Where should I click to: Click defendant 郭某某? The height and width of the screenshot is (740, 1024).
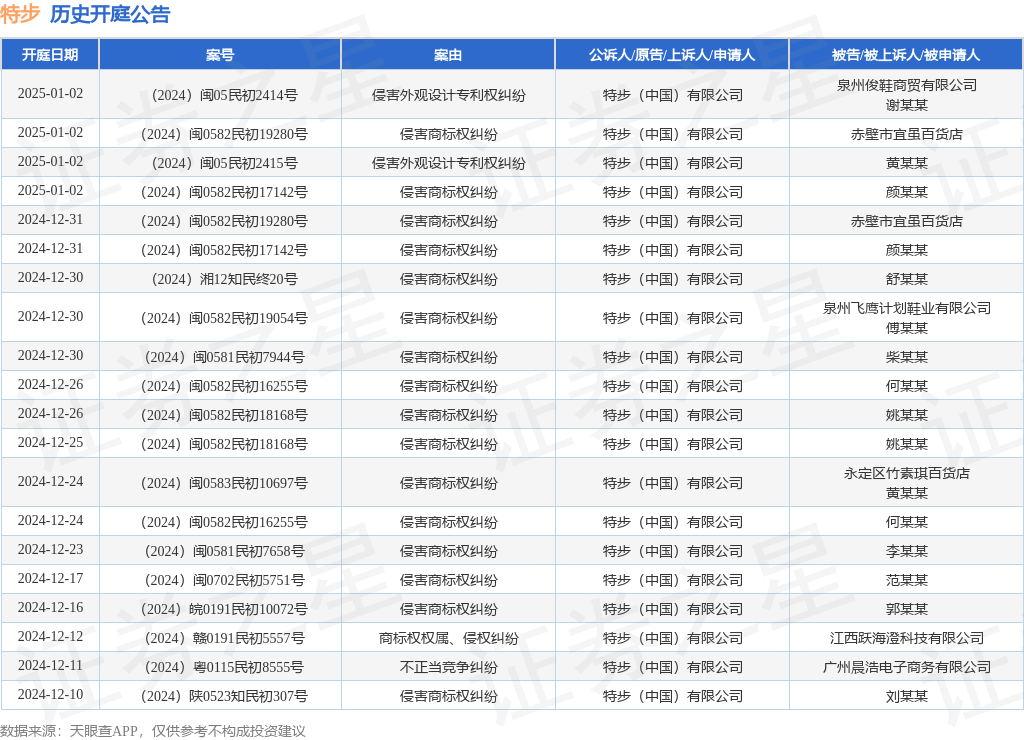(x=906, y=609)
